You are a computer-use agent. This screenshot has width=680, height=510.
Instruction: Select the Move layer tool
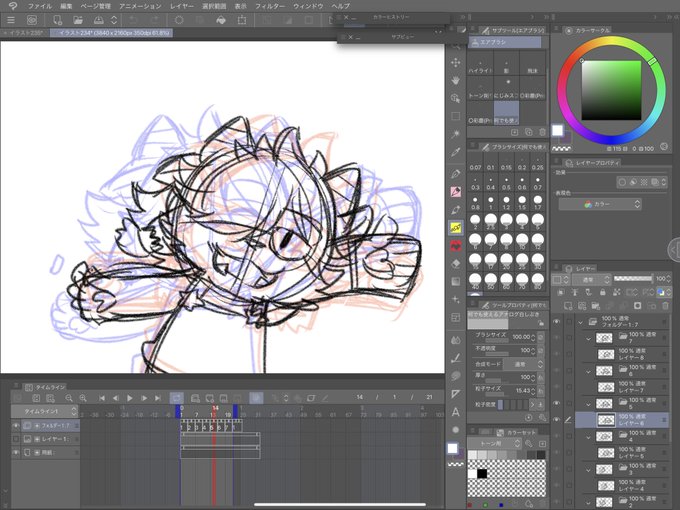click(x=455, y=62)
